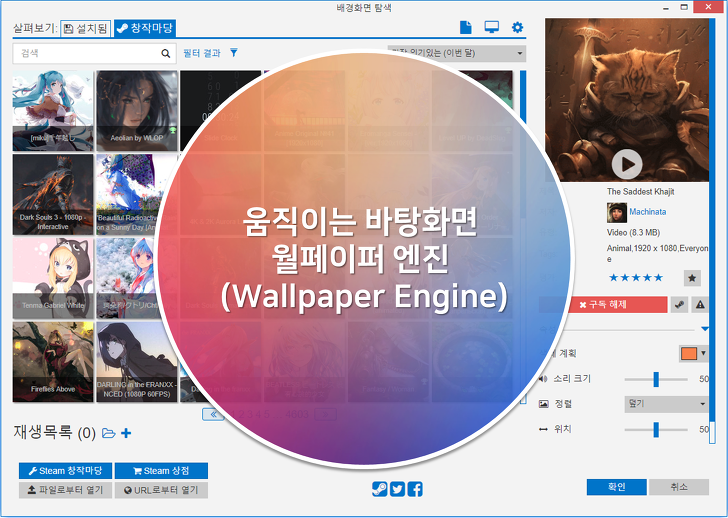Click the Video (8.3 MB) text
Image resolution: width=728 pixels, height=518 pixels.
point(633,233)
